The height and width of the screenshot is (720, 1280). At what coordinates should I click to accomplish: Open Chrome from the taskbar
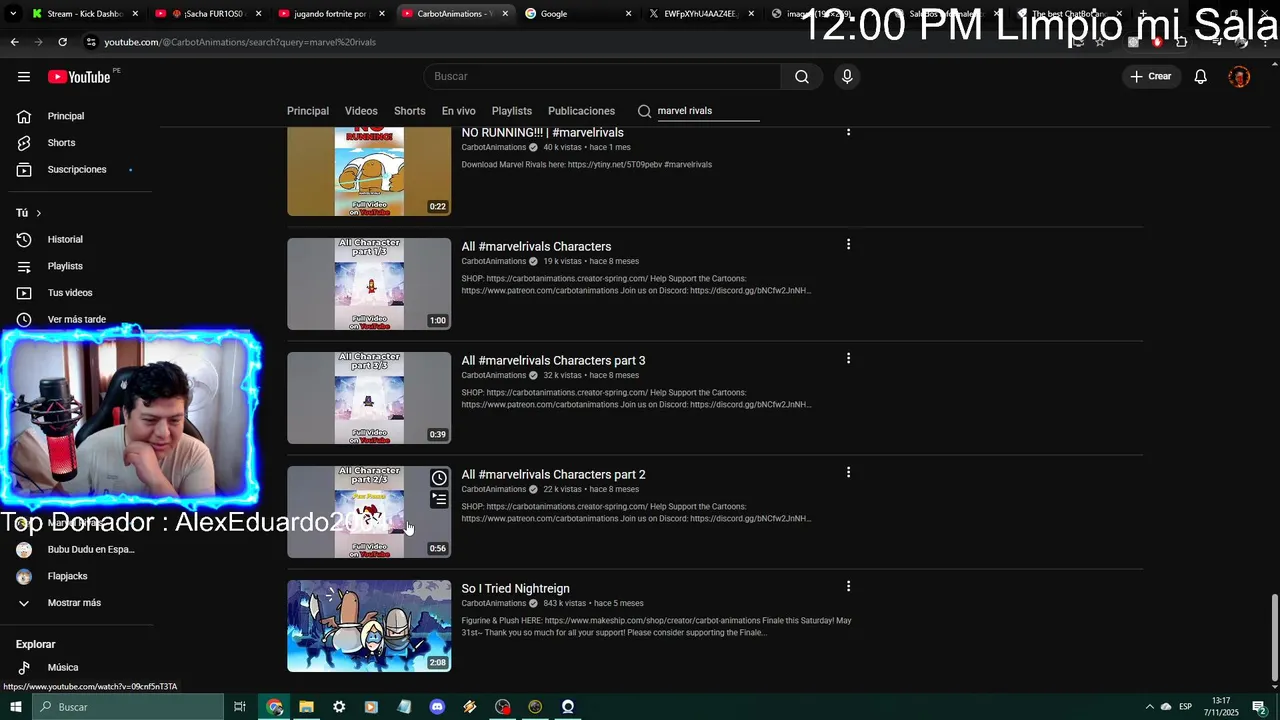(274, 707)
